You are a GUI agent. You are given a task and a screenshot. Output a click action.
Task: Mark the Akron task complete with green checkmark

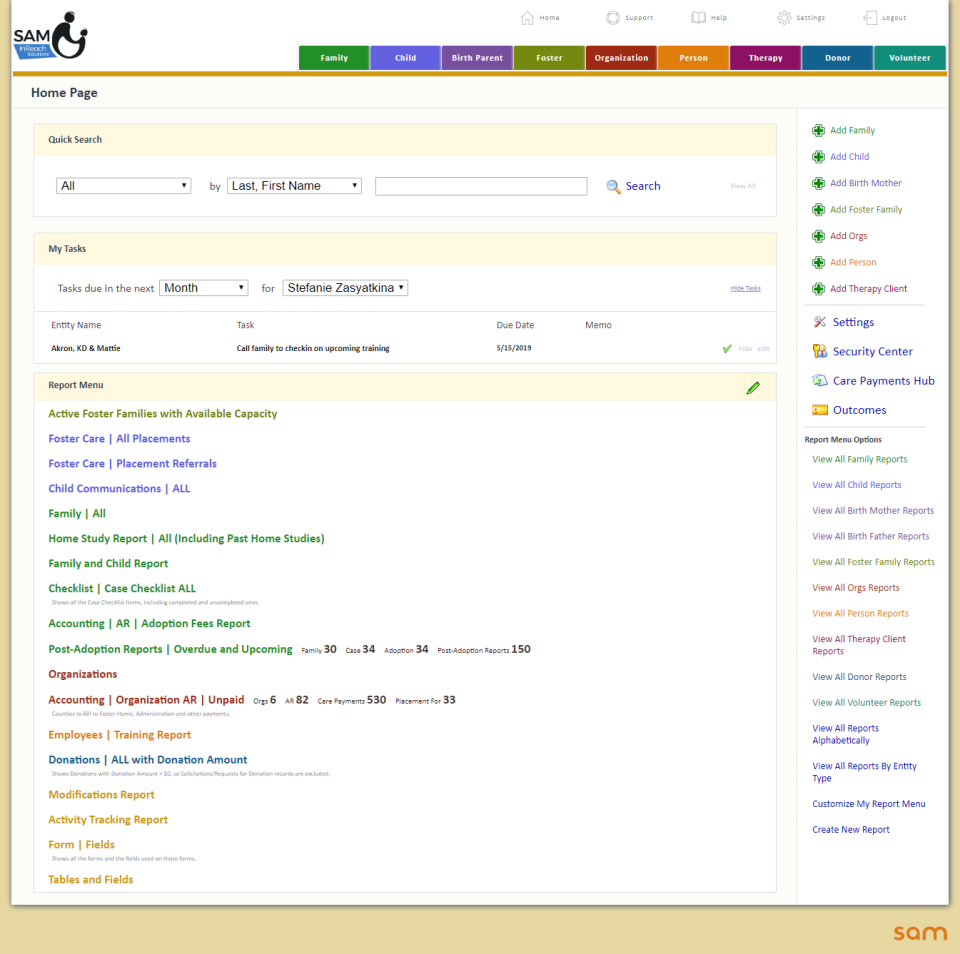[x=729, y=348]
